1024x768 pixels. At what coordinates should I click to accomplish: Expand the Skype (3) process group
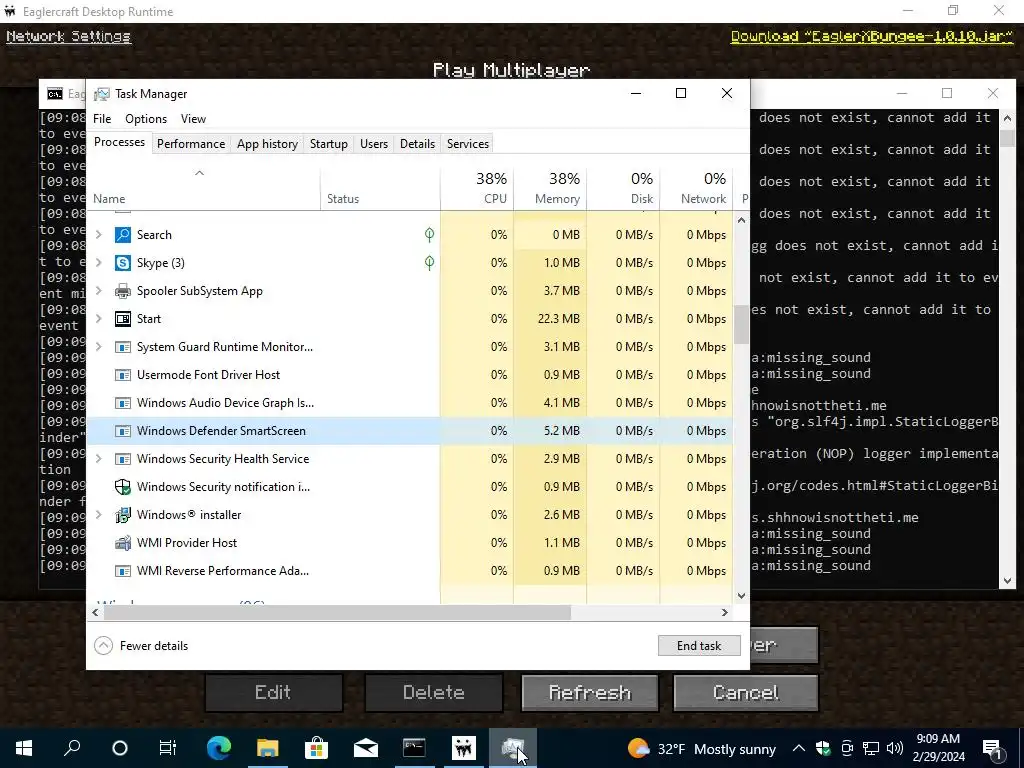point(99,263)
